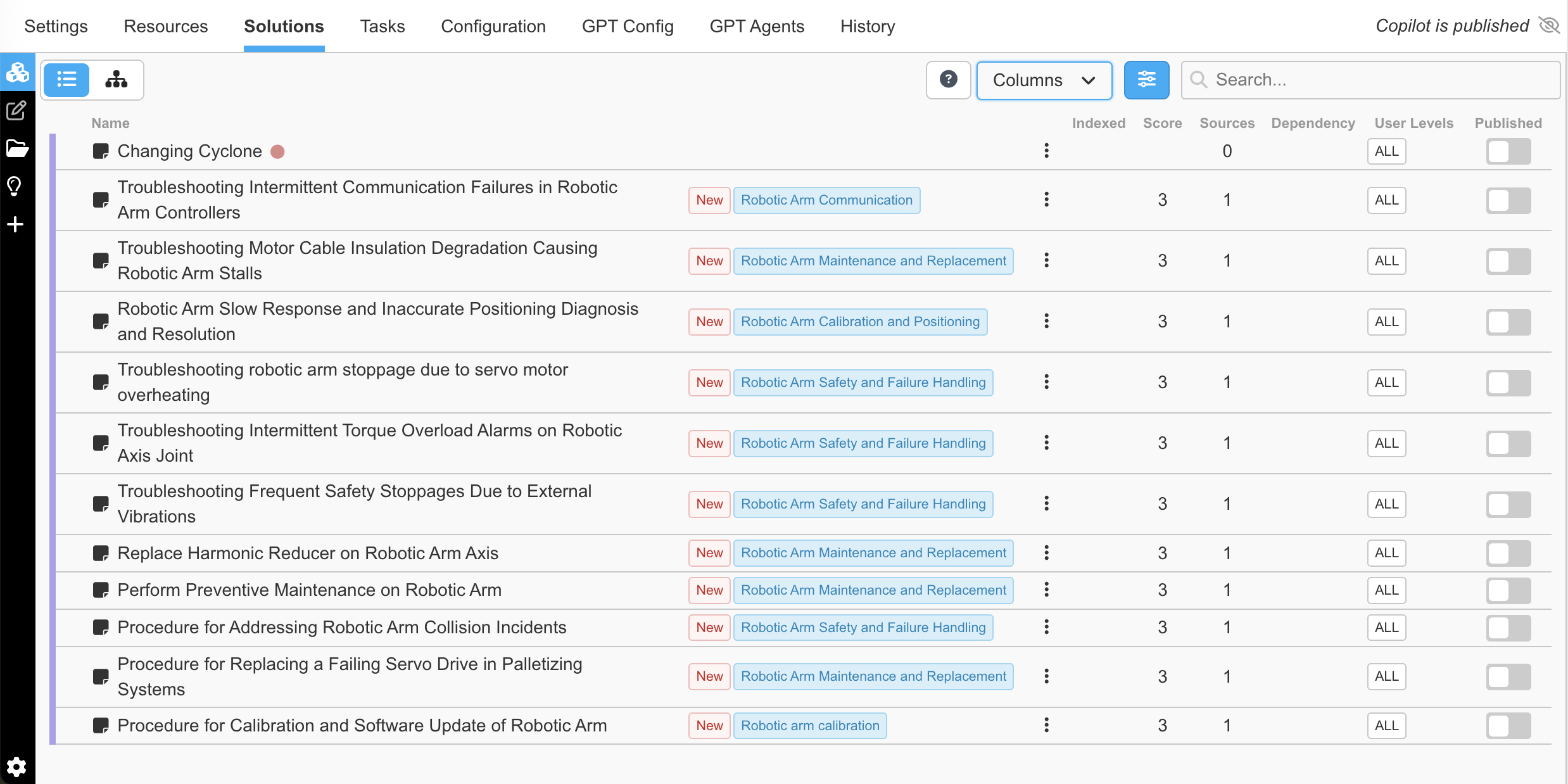Viewport: 1568px width, 784px height.
Task: Switch to the GPT Agents tab
Action: click(757, 26)
